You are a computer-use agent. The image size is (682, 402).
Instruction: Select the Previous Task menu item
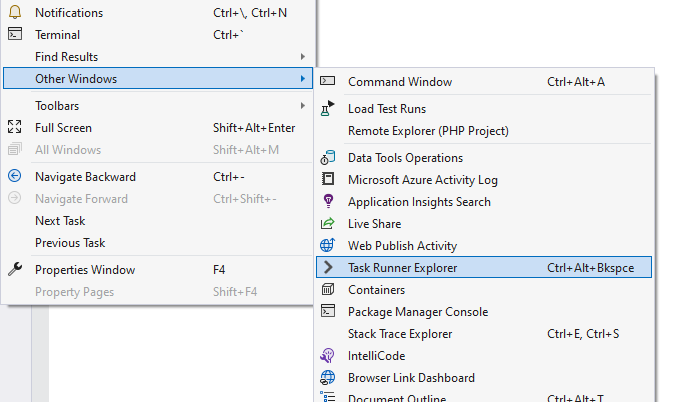[x=158, y=243]
